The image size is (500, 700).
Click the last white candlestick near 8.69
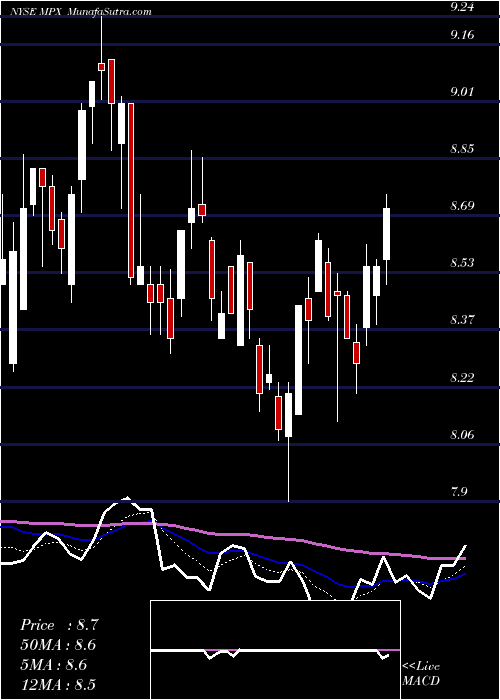click(x=387, y=234)
